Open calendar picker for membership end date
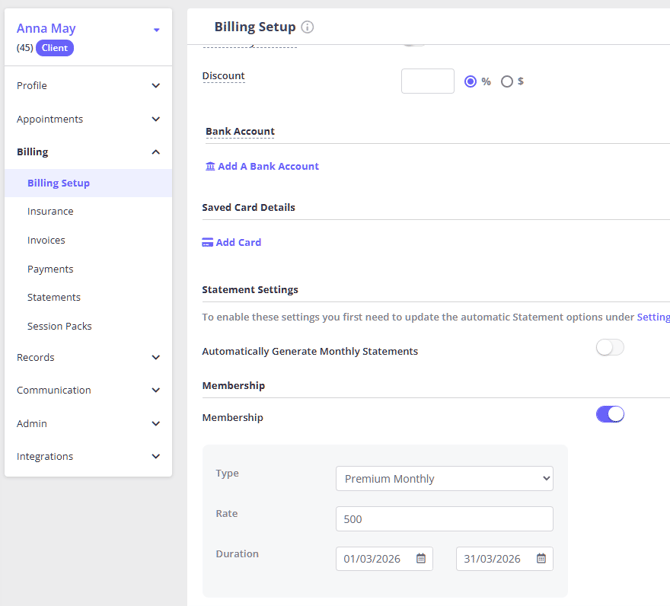The height and width of the screenshot is (606, 670). click(541, 559)
